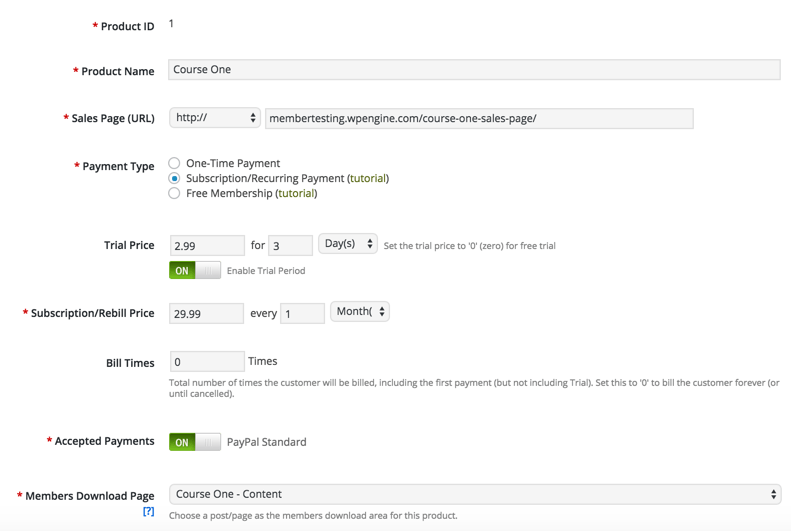Toggle the PayPal Standard payment switch
The image size is (791, 531).
(x=195, y=442)
